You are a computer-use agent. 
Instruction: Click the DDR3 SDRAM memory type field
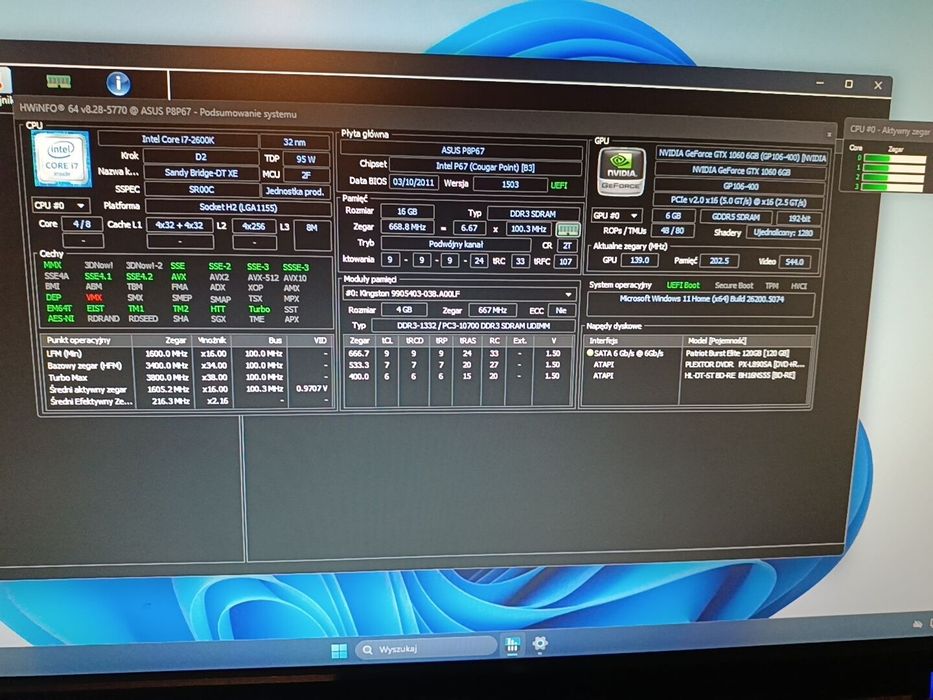[533, 214]
